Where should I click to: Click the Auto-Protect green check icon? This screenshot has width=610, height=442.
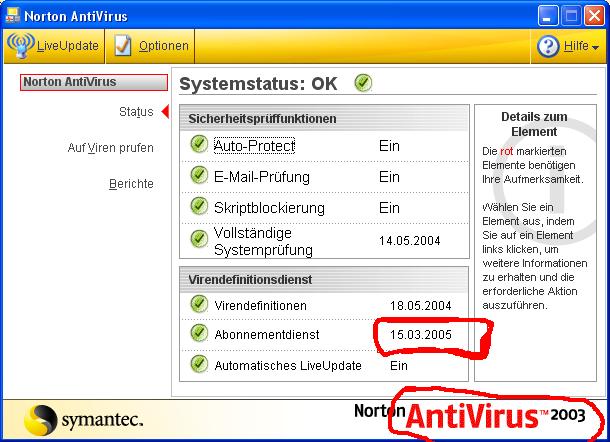pyautogui.click(x=199, y=144)
